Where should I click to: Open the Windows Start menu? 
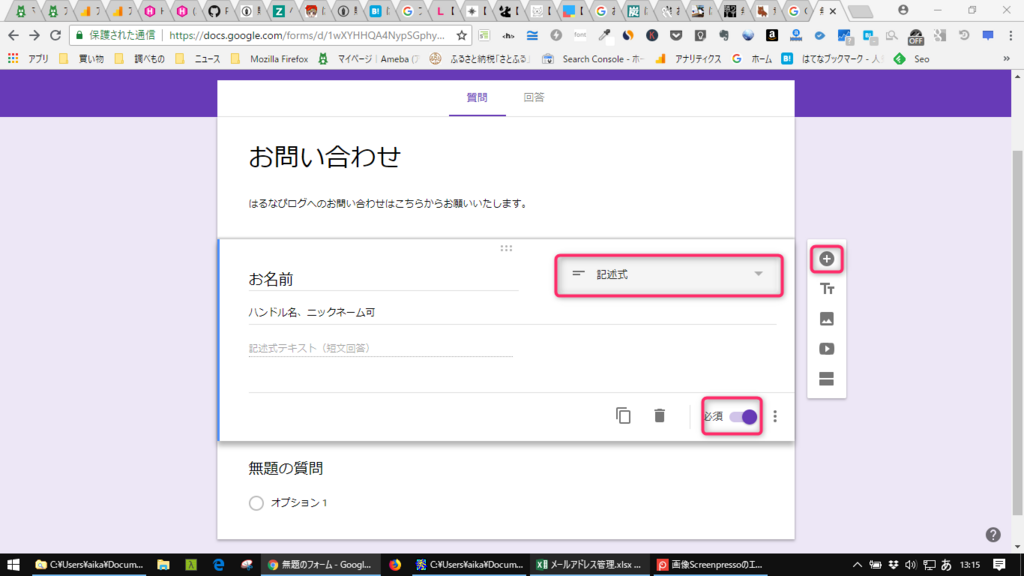(13, 565)
